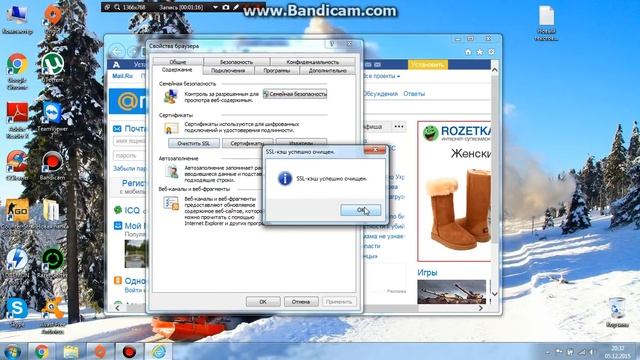Viewport: 640px width, 360px height.
Task: Show hidden system tray icons arrow
Action: point(548,352)
